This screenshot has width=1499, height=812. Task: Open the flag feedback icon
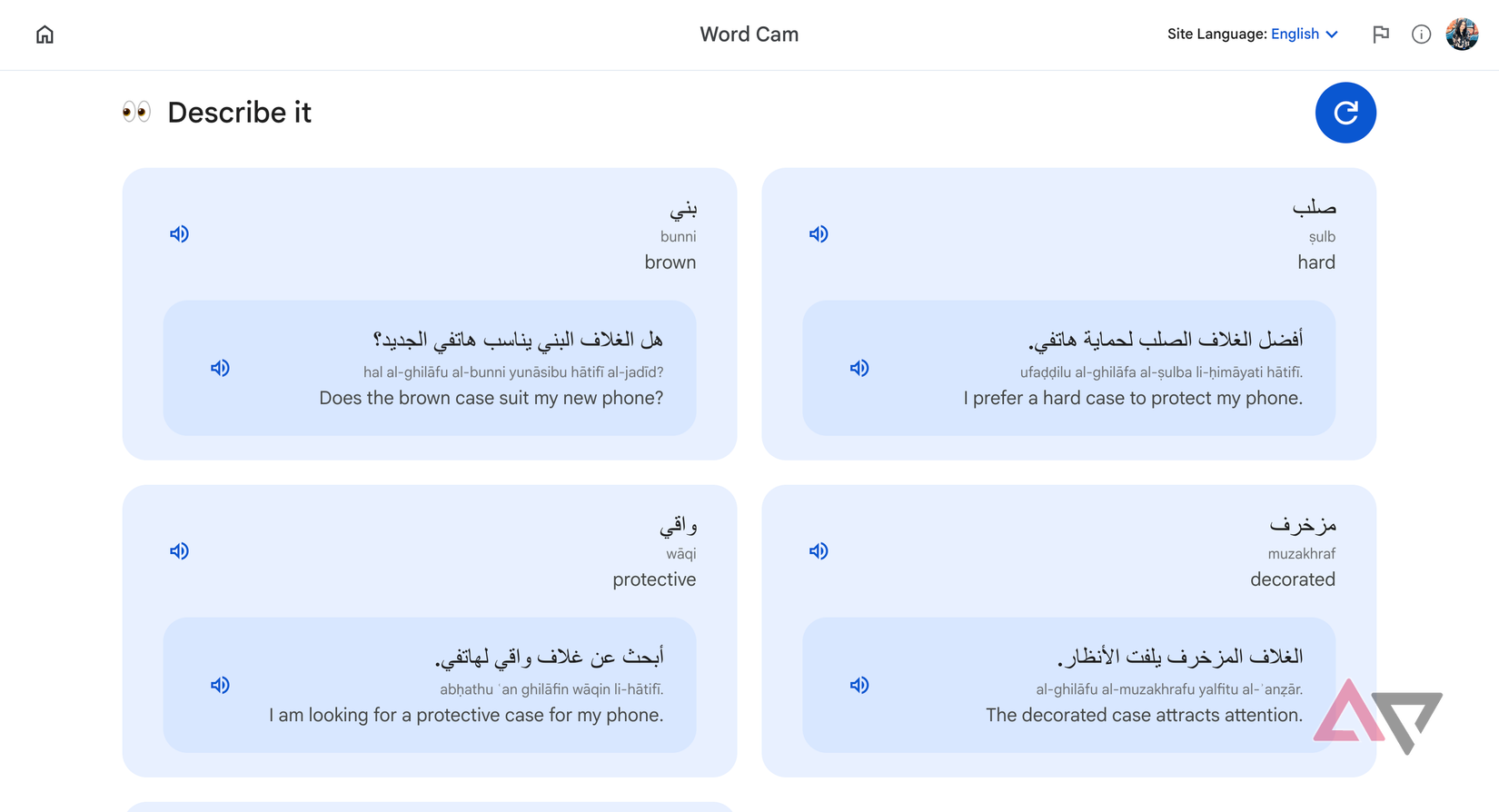(1381, 34)
